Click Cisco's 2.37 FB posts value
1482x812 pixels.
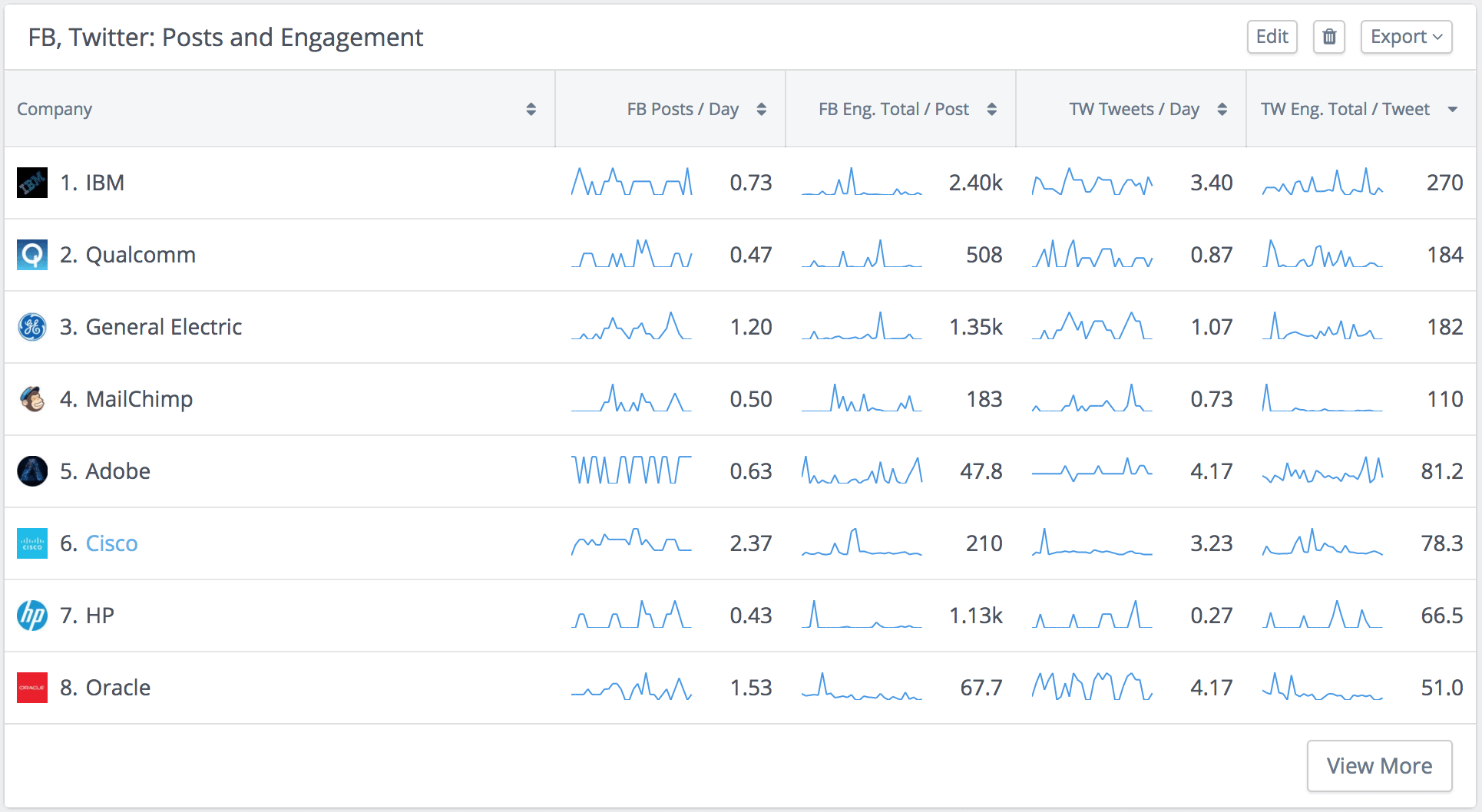point(751,543)
